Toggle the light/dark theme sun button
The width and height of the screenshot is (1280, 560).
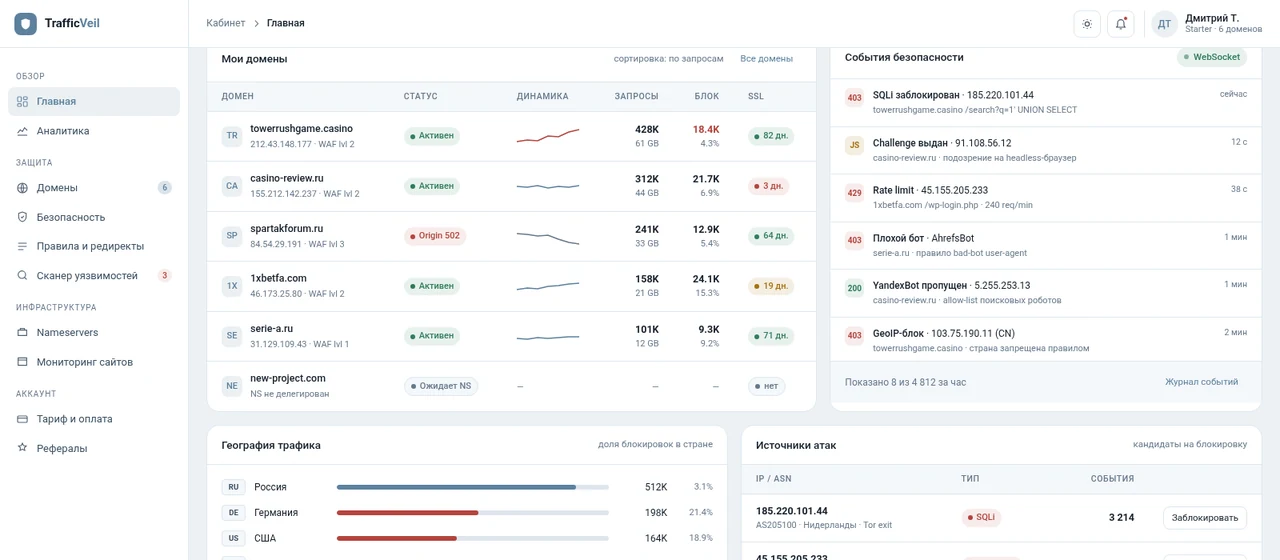tap(1087, 24)
